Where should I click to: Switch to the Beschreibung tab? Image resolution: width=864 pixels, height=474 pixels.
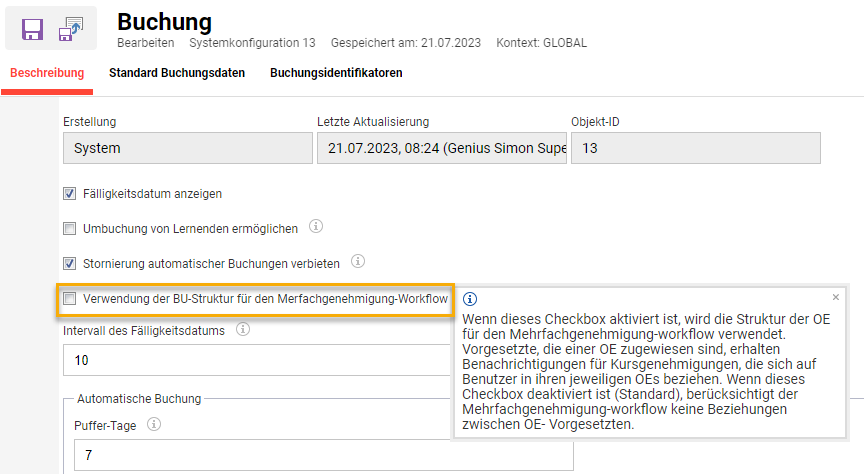[x=47, y=73]
